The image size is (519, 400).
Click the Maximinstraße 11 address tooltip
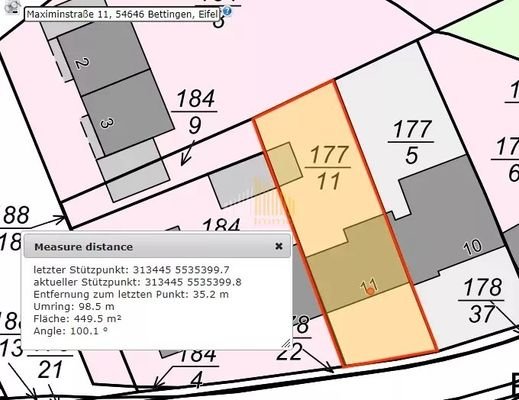tap(122, 15)
